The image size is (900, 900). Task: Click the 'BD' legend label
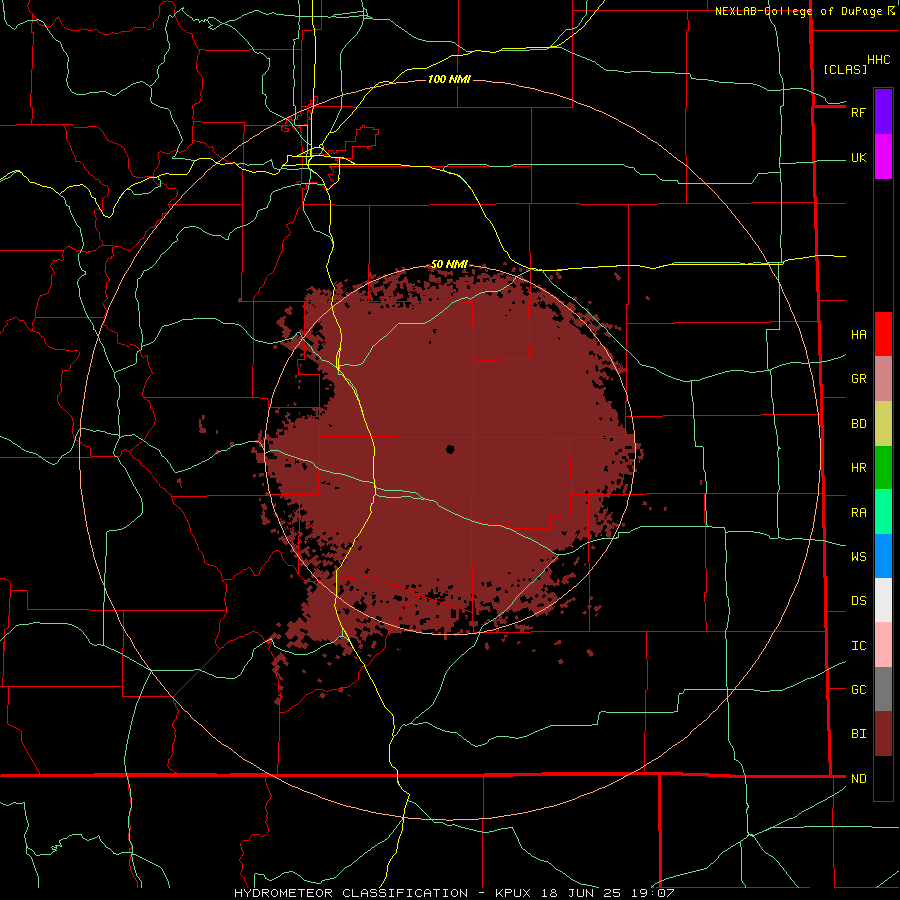coord(858,424)
